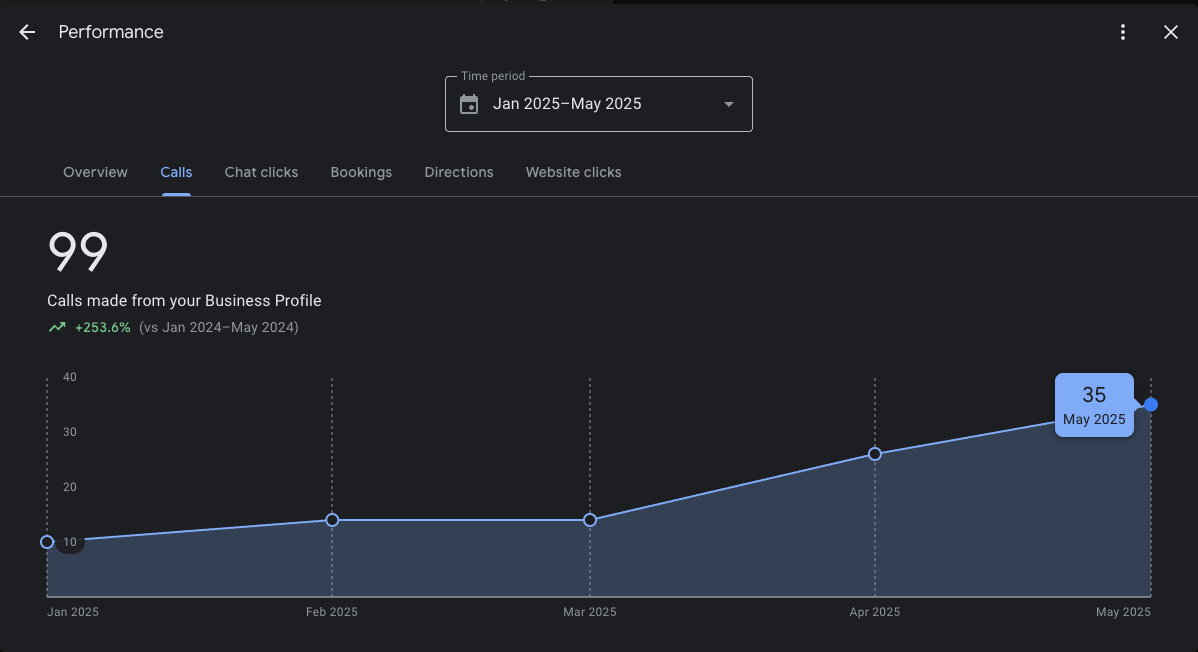Click the Jan 2025 data point on chart
The width and height of the screenshot is (1198, 652).
(x=47, y=542)
